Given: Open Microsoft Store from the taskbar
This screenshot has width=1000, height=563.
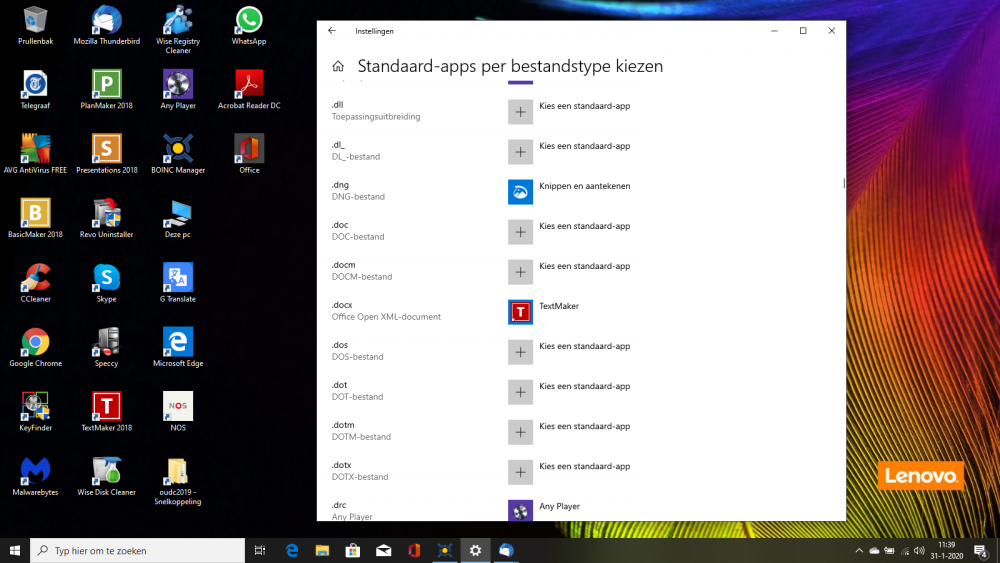Looking at the screenshot, I should pos(352,550).
